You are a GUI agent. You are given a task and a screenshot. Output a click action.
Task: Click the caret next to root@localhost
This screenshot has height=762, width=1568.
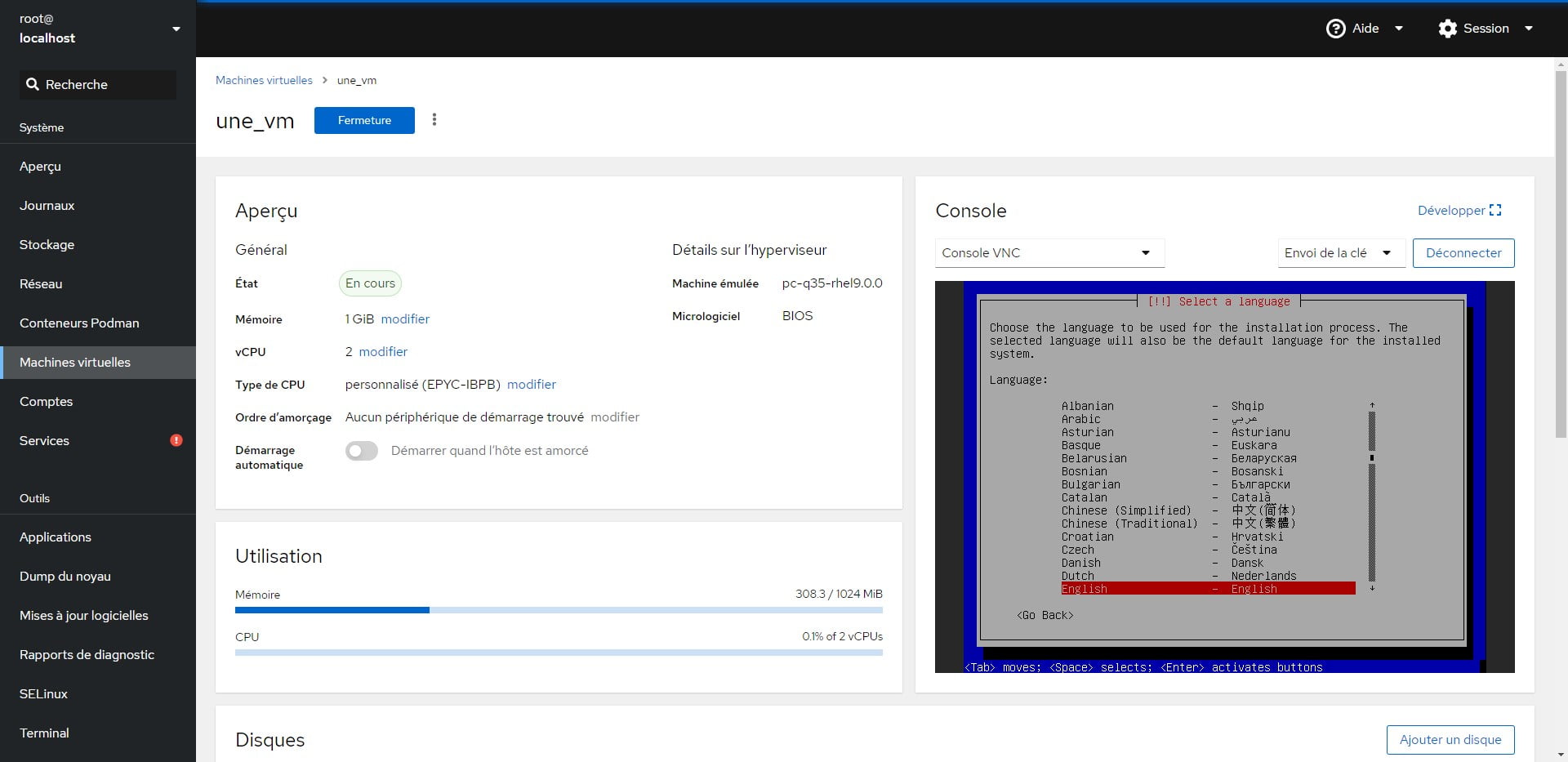[176, 29]
